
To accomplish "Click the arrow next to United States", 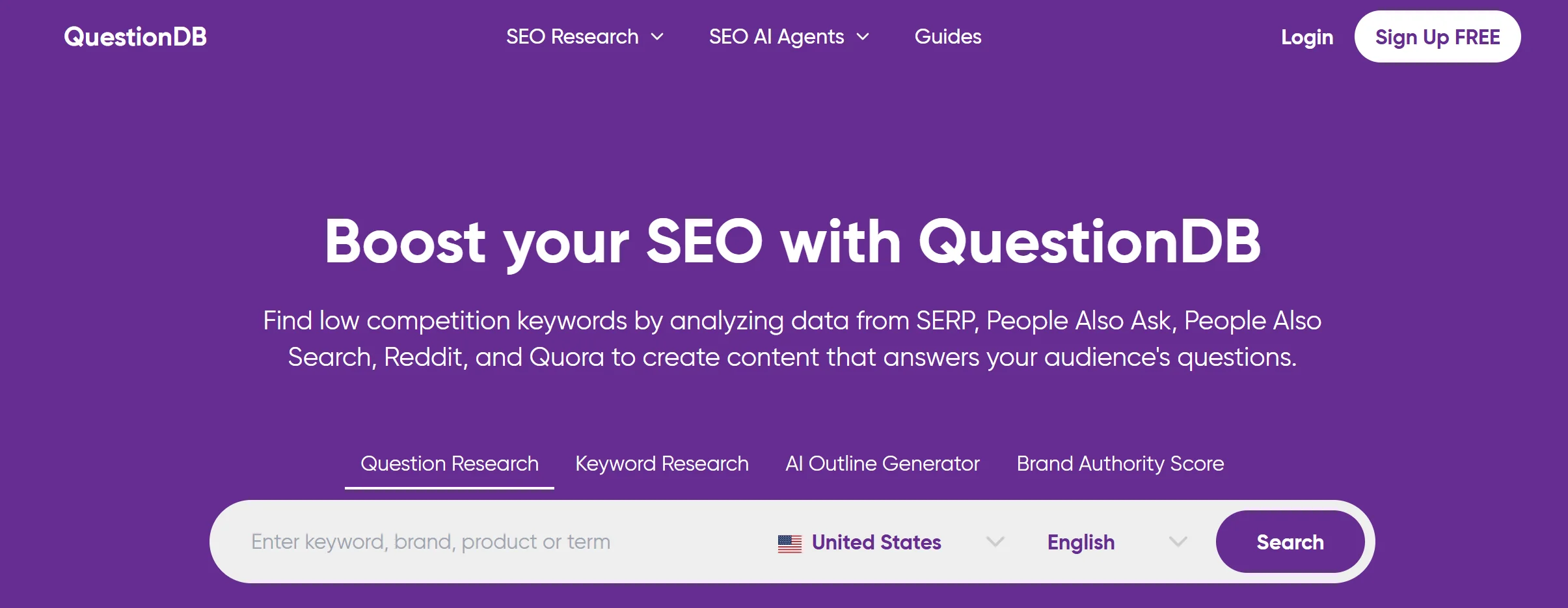I will pyautogui.click(x=995, y=542).
